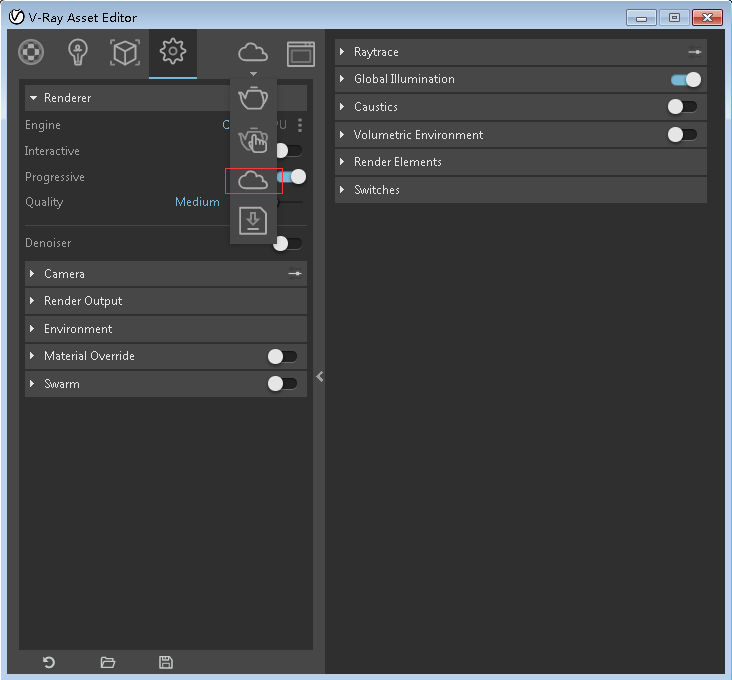
Task: Minimize the V-Ray Asset Editor window
Action: (641, 18)
